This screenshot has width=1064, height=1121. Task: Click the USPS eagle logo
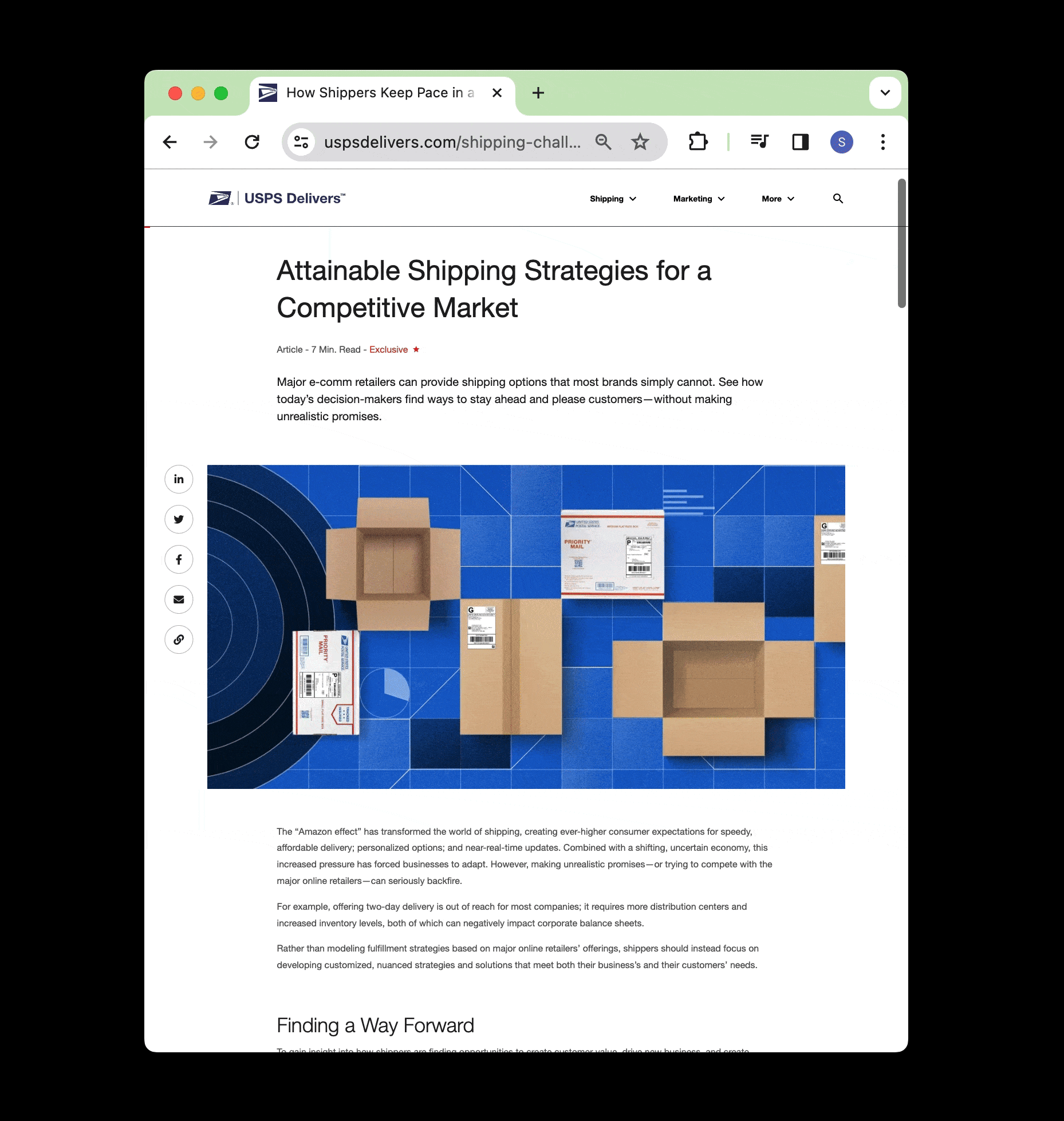tap(220, 198)
